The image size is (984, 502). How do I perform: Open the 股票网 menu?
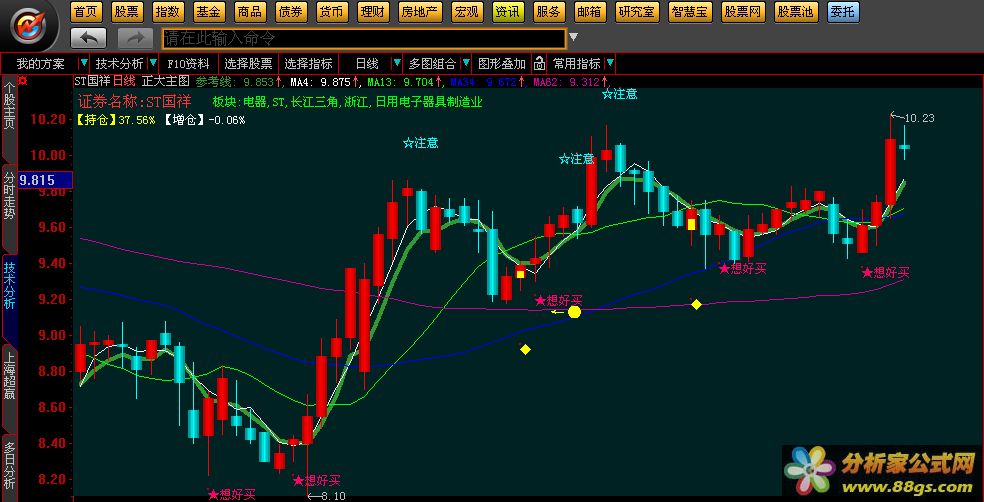click(x=742, y=12)
